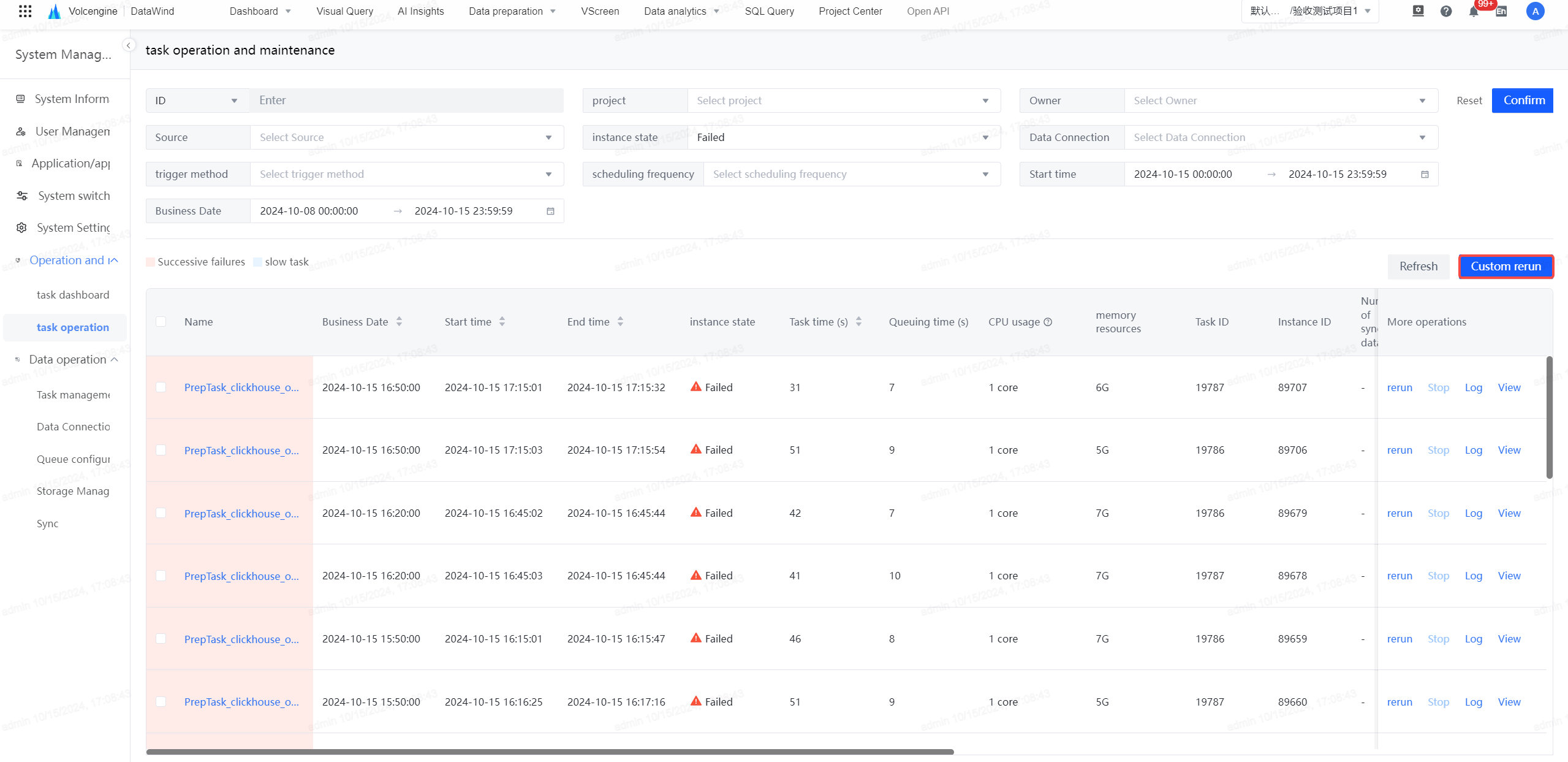
Task: Open the scheduling frequency dropdown
Action: (x=852, y=174)
